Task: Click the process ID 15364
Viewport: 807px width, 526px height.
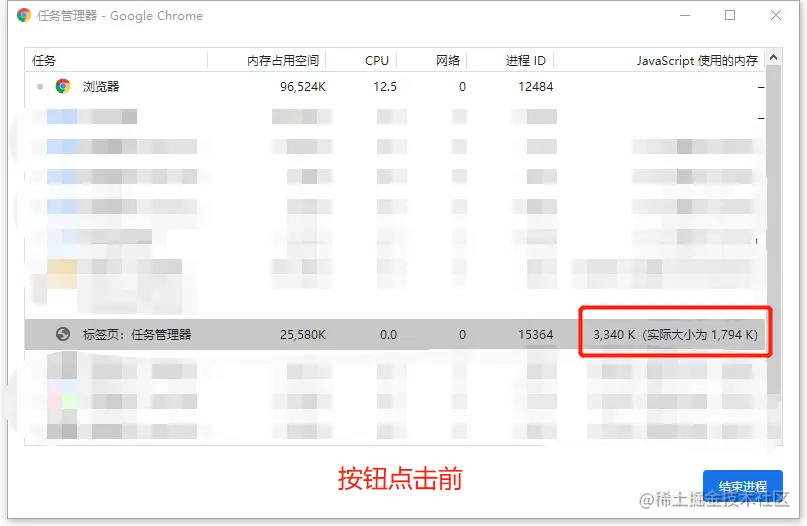Action: pyautogui.click(x=535, y=335)
